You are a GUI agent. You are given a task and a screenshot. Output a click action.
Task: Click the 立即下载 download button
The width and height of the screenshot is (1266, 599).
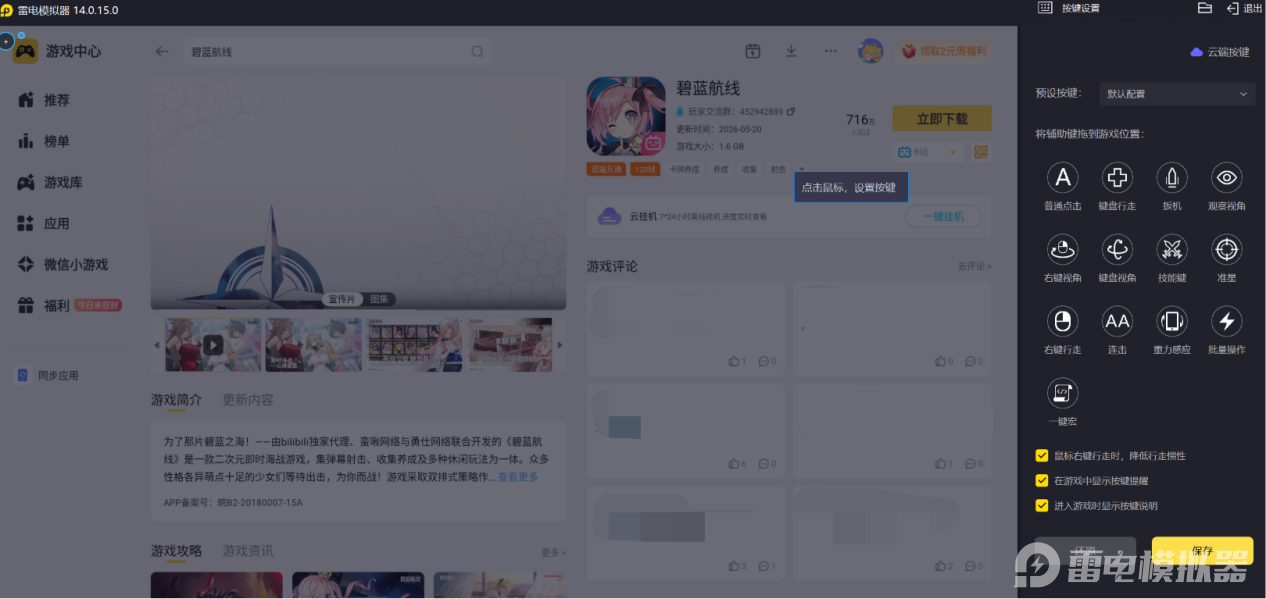pos(942,118)
